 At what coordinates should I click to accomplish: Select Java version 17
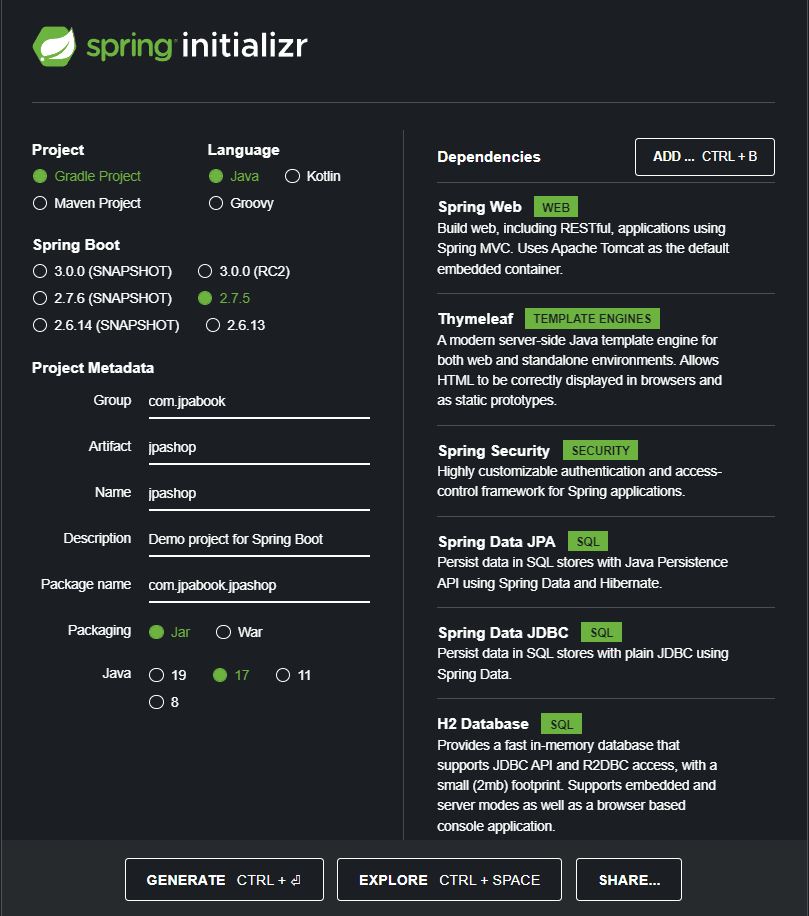pos(220,675)
